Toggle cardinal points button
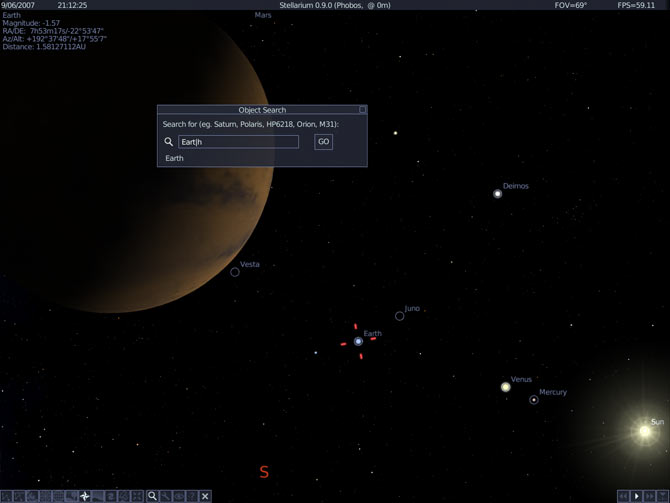 [x=85, y=496]
